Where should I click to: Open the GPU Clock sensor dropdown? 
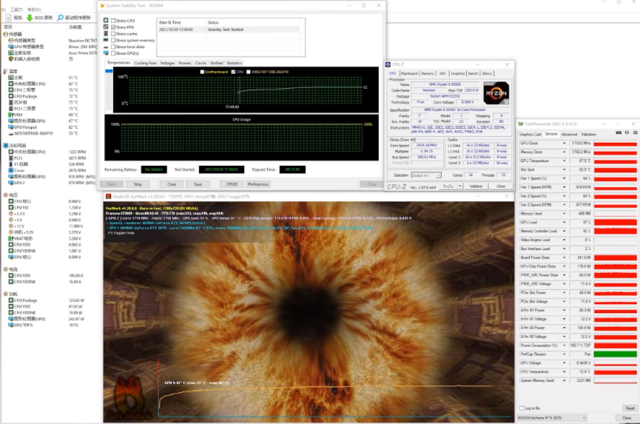point(562,142)
